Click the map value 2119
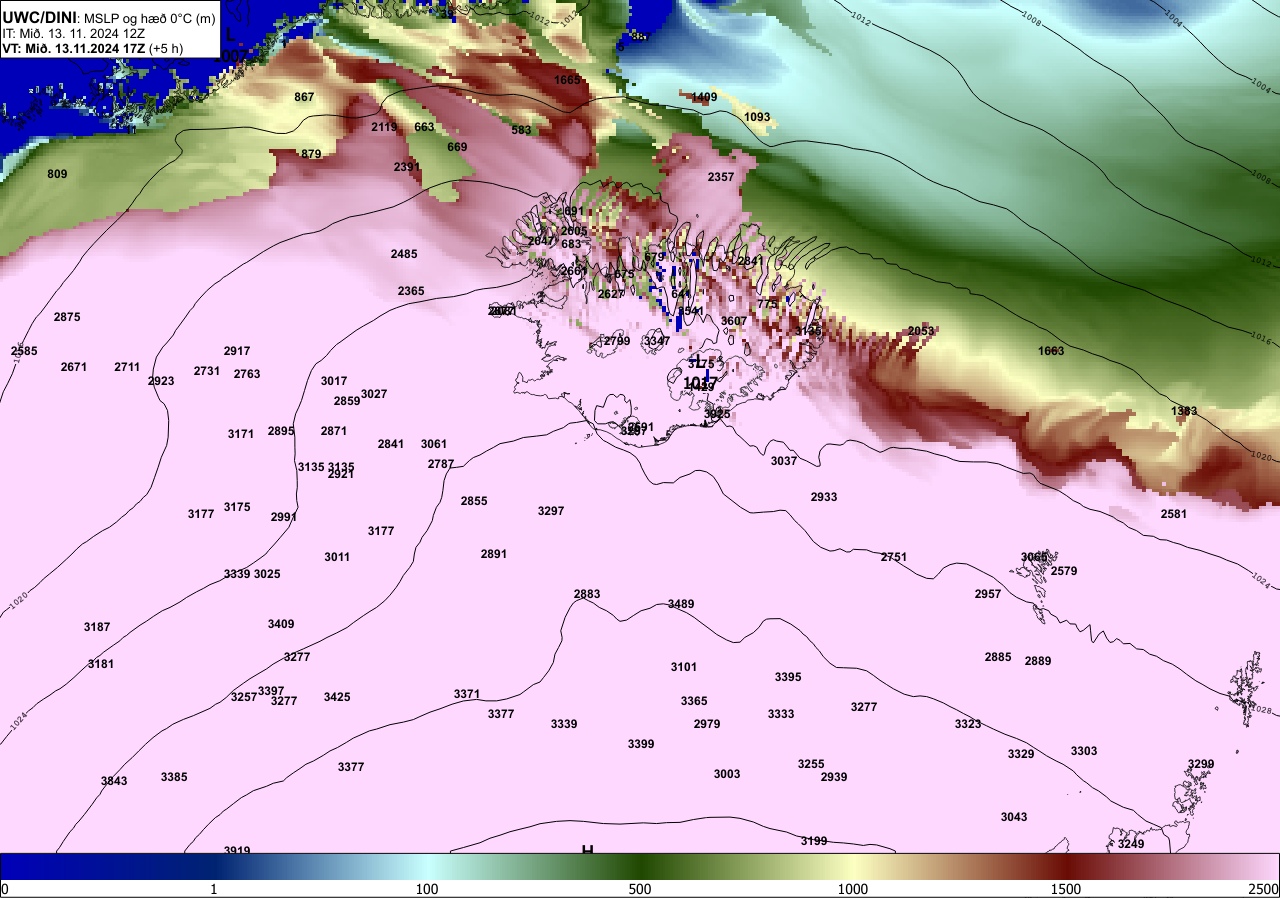The image size is (1280, 898). click(384, 127)
